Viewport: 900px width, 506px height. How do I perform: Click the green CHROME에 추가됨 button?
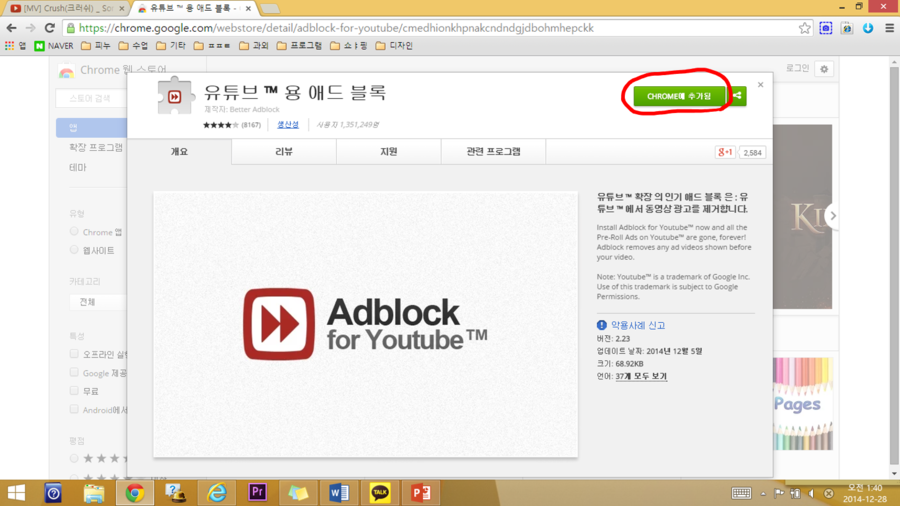tap(680, 96)
